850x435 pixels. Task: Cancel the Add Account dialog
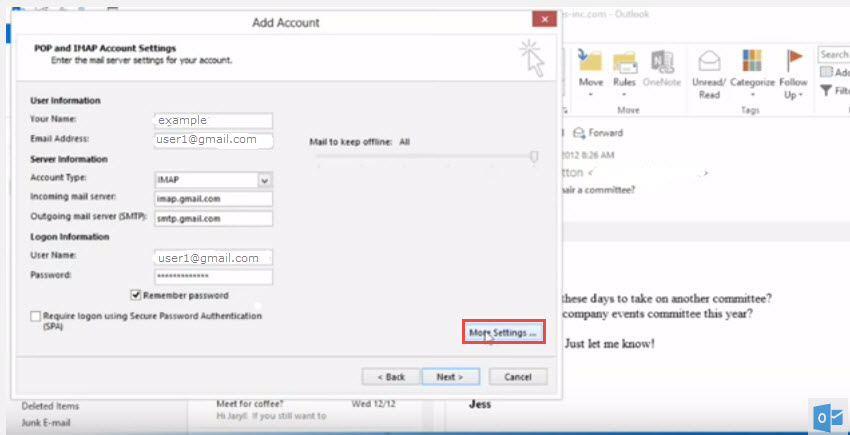pos(518,377)
